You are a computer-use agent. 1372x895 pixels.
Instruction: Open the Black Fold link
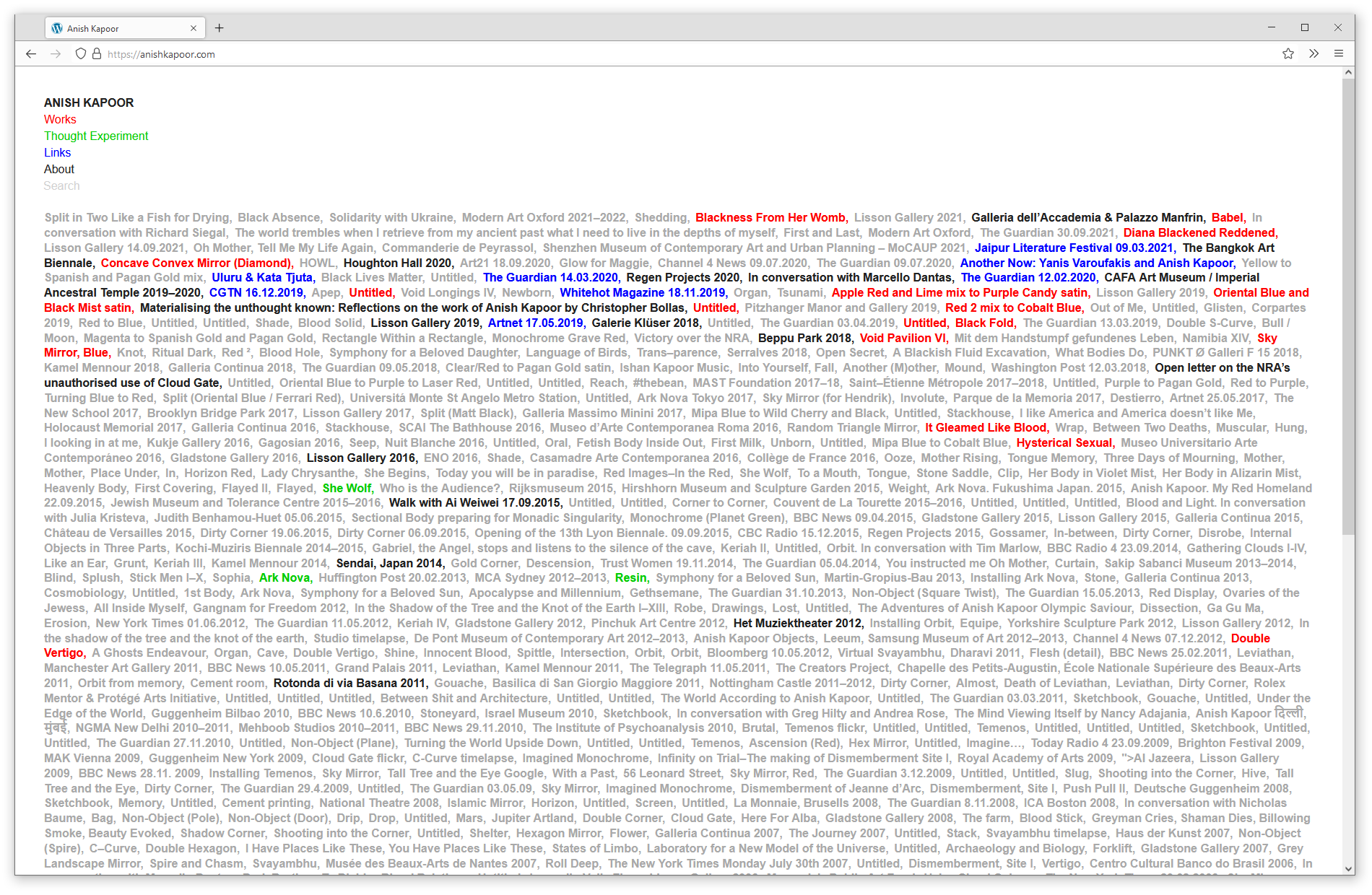coord(985,323)
